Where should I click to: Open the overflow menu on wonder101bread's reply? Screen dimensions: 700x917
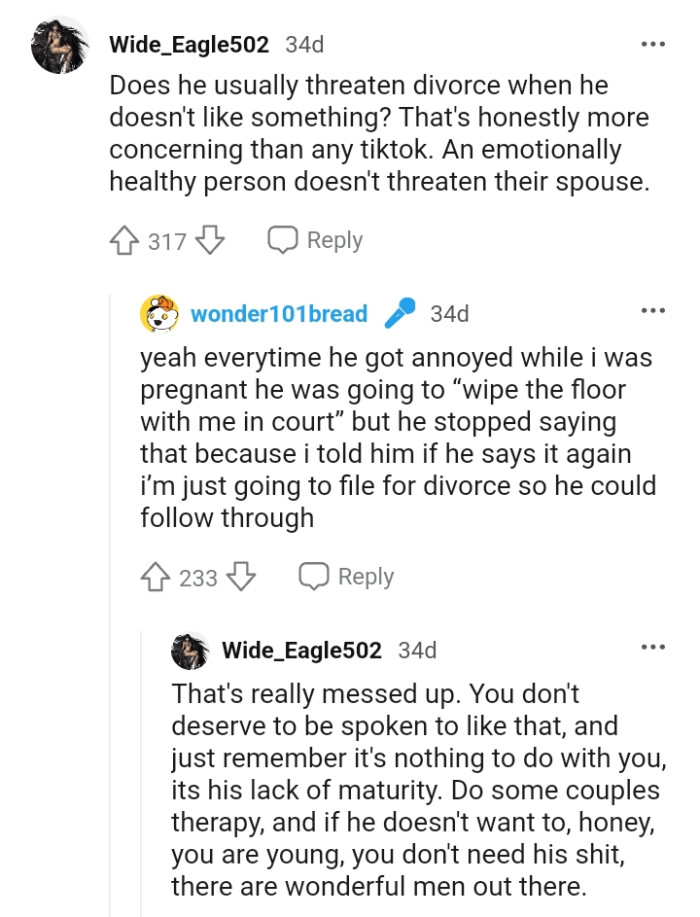click(654, 311)
